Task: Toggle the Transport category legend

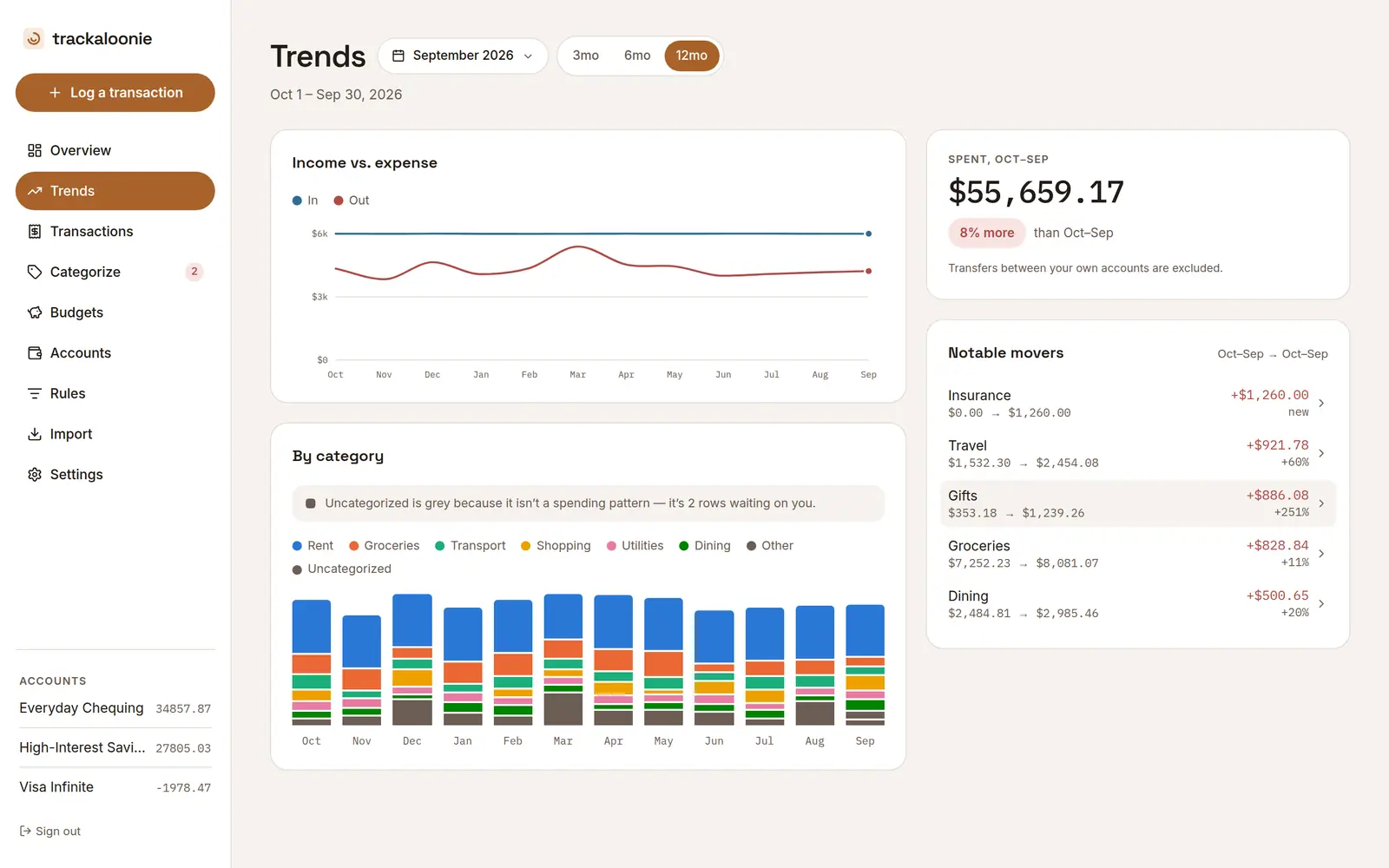Action: (471, 546)
